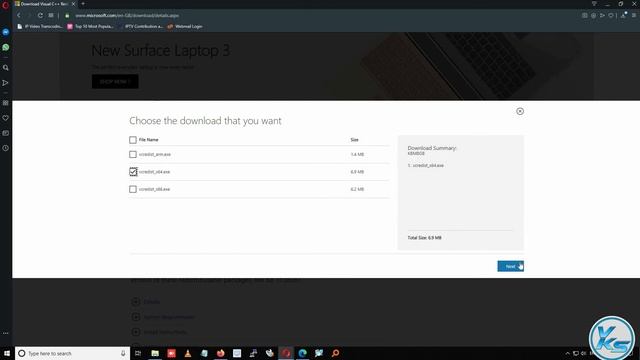The width and height of the screenshot is (640, 360).
Task: Open the Windows Start menu
Action: click(x=7, y=353)
